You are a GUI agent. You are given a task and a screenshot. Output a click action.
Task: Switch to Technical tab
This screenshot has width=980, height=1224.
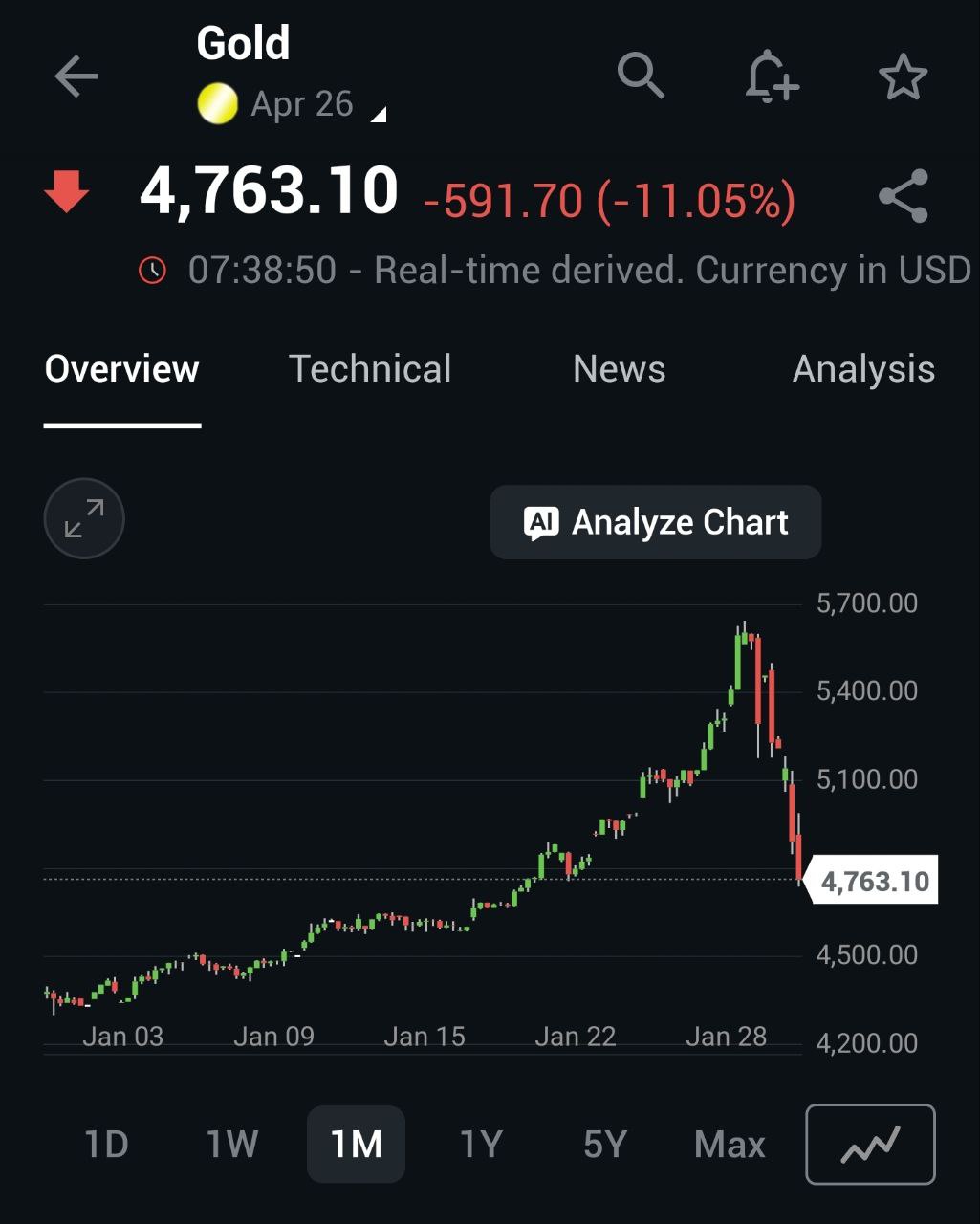point(370,369)
